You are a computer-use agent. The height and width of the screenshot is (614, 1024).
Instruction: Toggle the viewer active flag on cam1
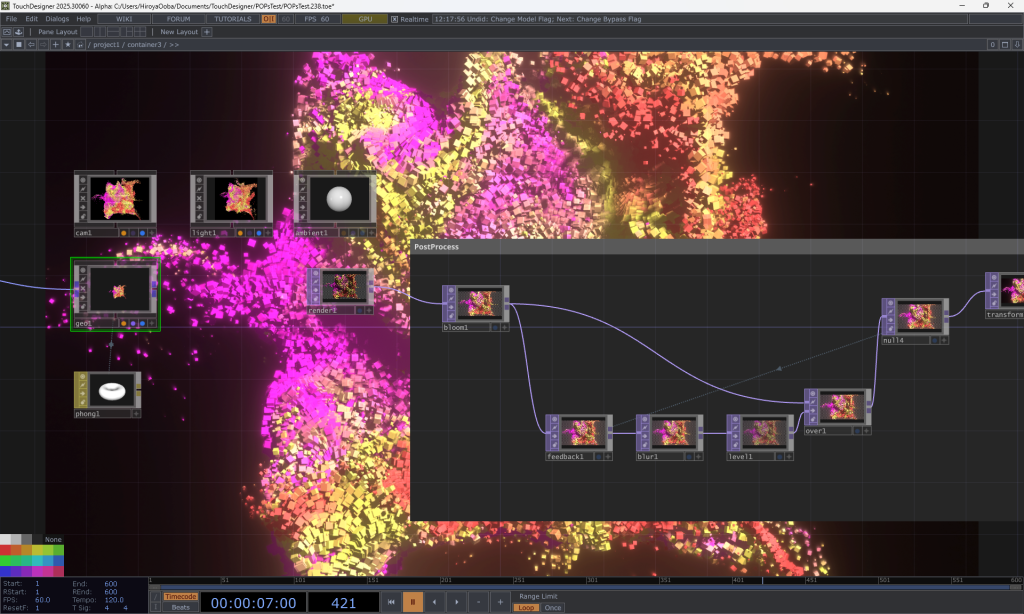(x=83, y=180)
